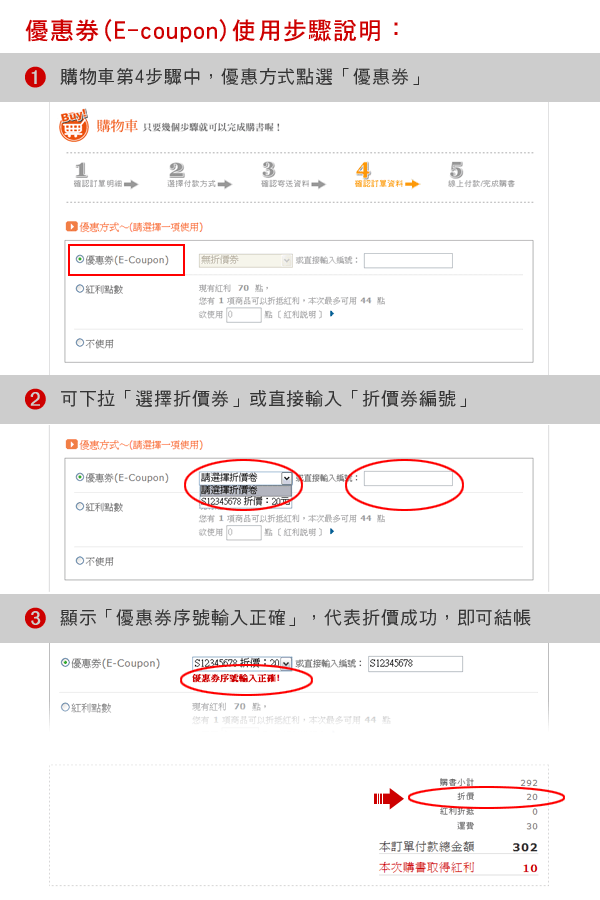Expand the 請選擇折價卷 dropdown arrow

(286, 478)
